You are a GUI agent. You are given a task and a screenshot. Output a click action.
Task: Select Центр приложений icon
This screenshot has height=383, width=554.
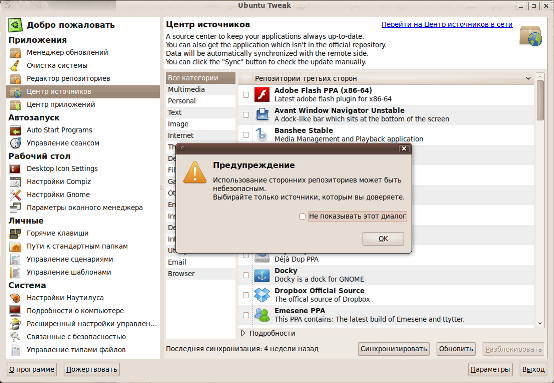15,105
